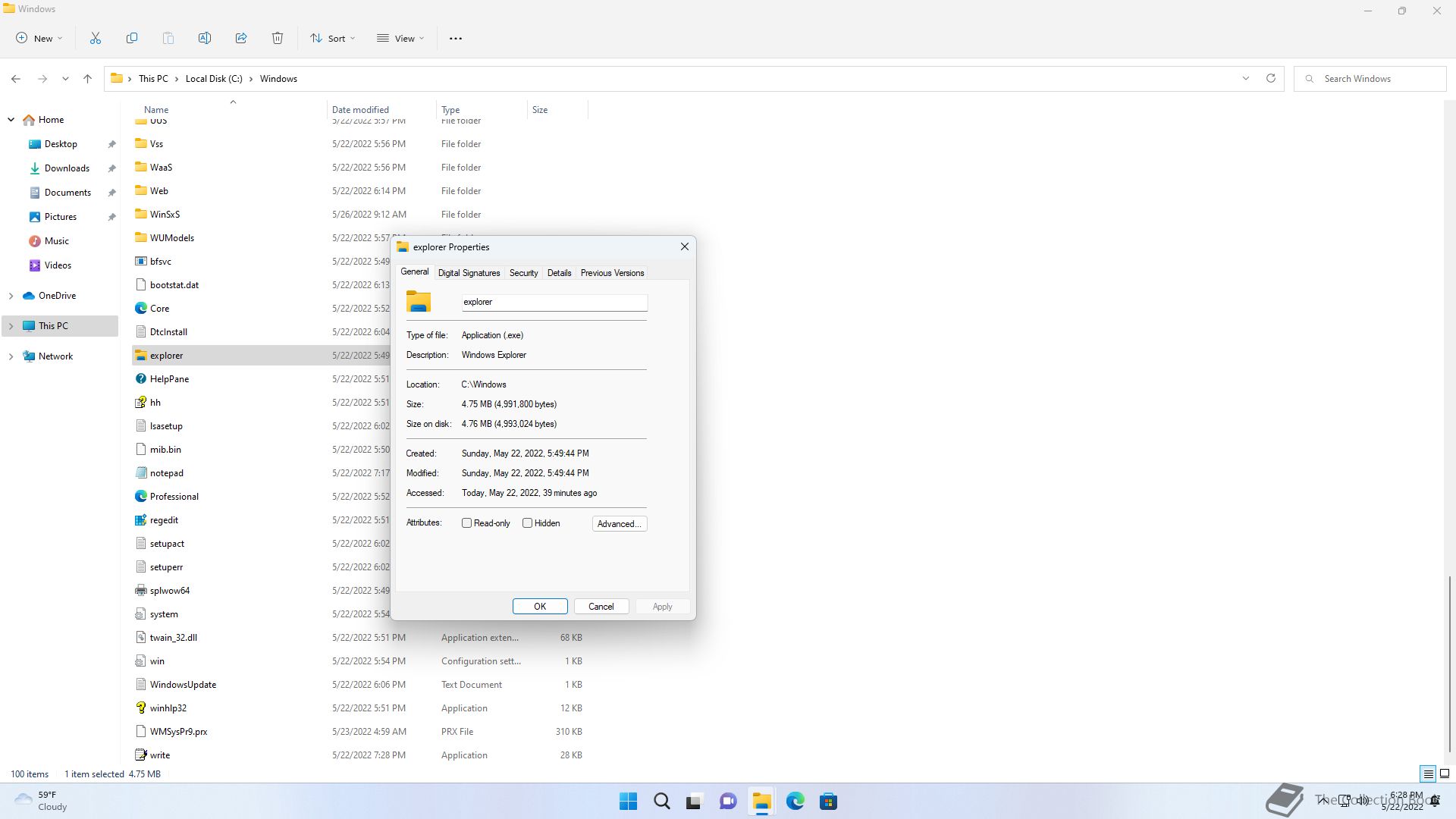The image size is (1456, 819).
Task: Switch to the Security tab
Action: tap(523, 273)
